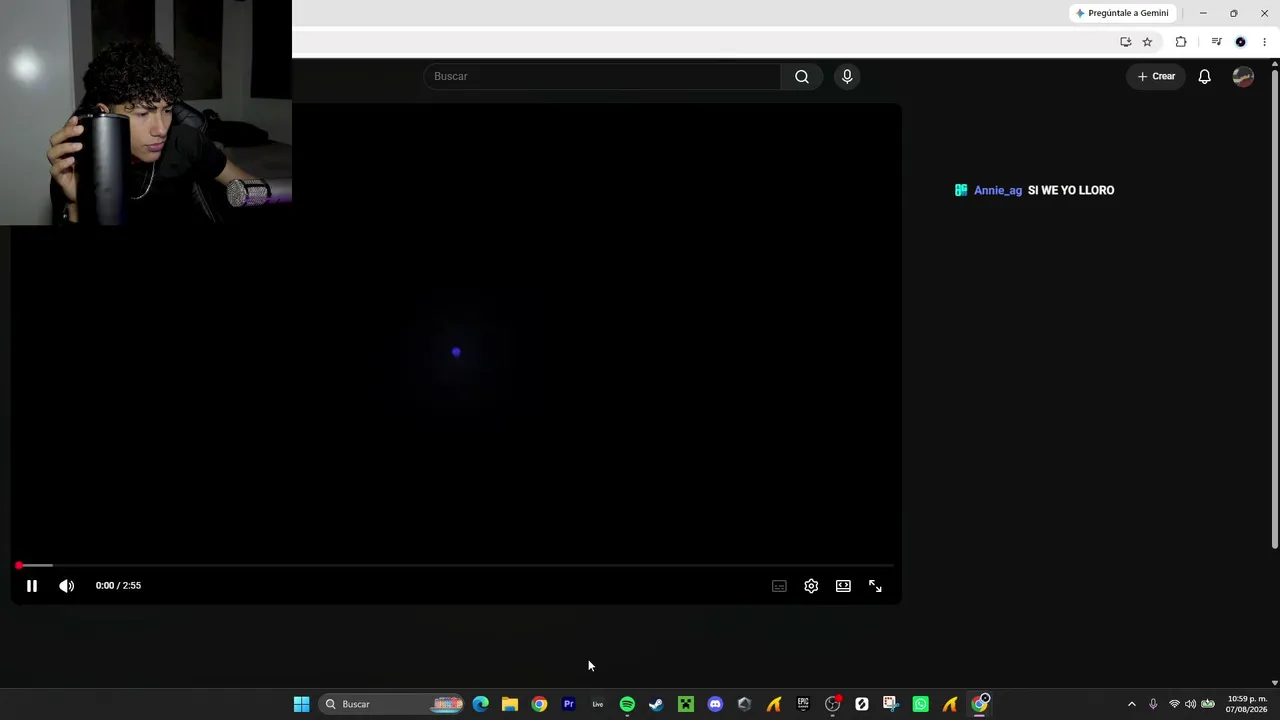This screenshot has width=1280, height=720.
Task: Open WhatsApp from the taskbar
Action: [921, 704]
